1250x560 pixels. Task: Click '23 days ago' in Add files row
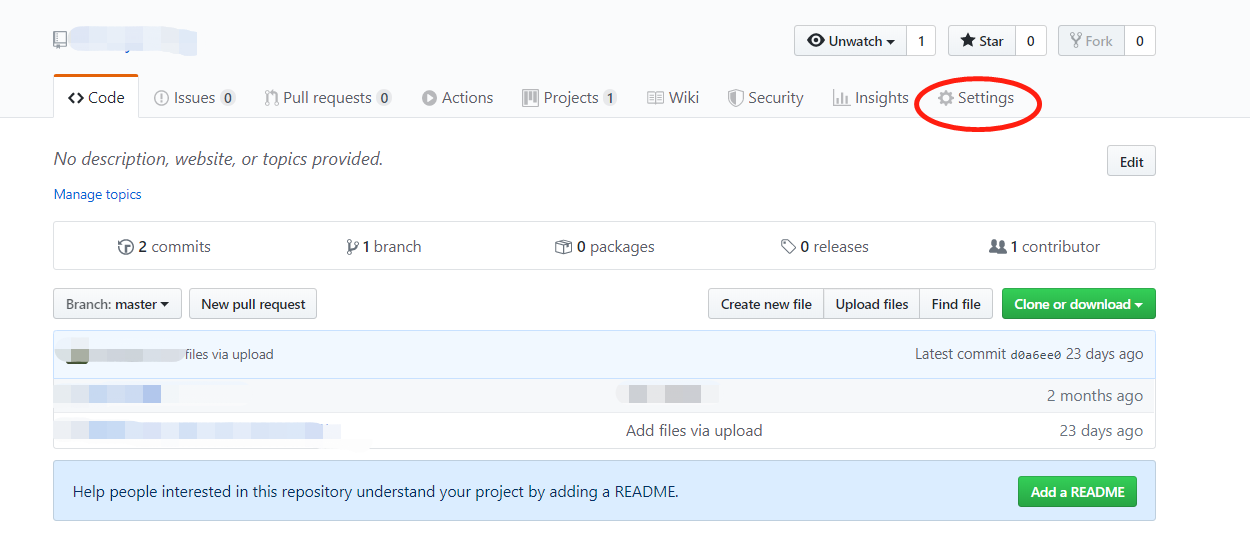(x=1101, y=431)
